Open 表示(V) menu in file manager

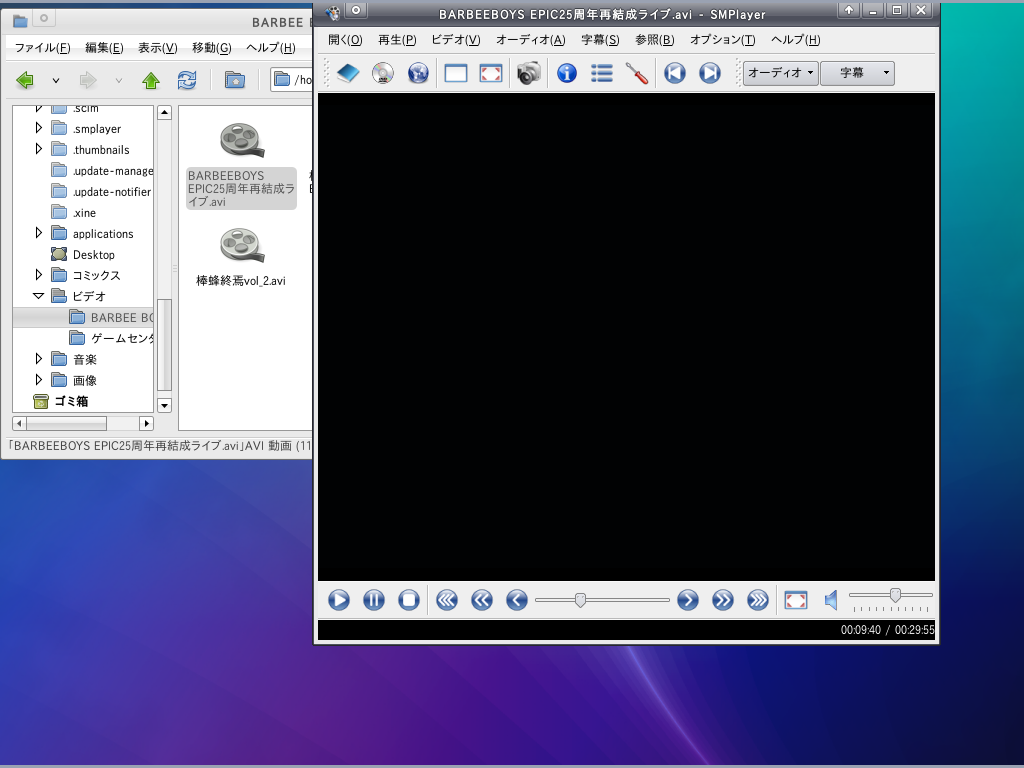157,48
